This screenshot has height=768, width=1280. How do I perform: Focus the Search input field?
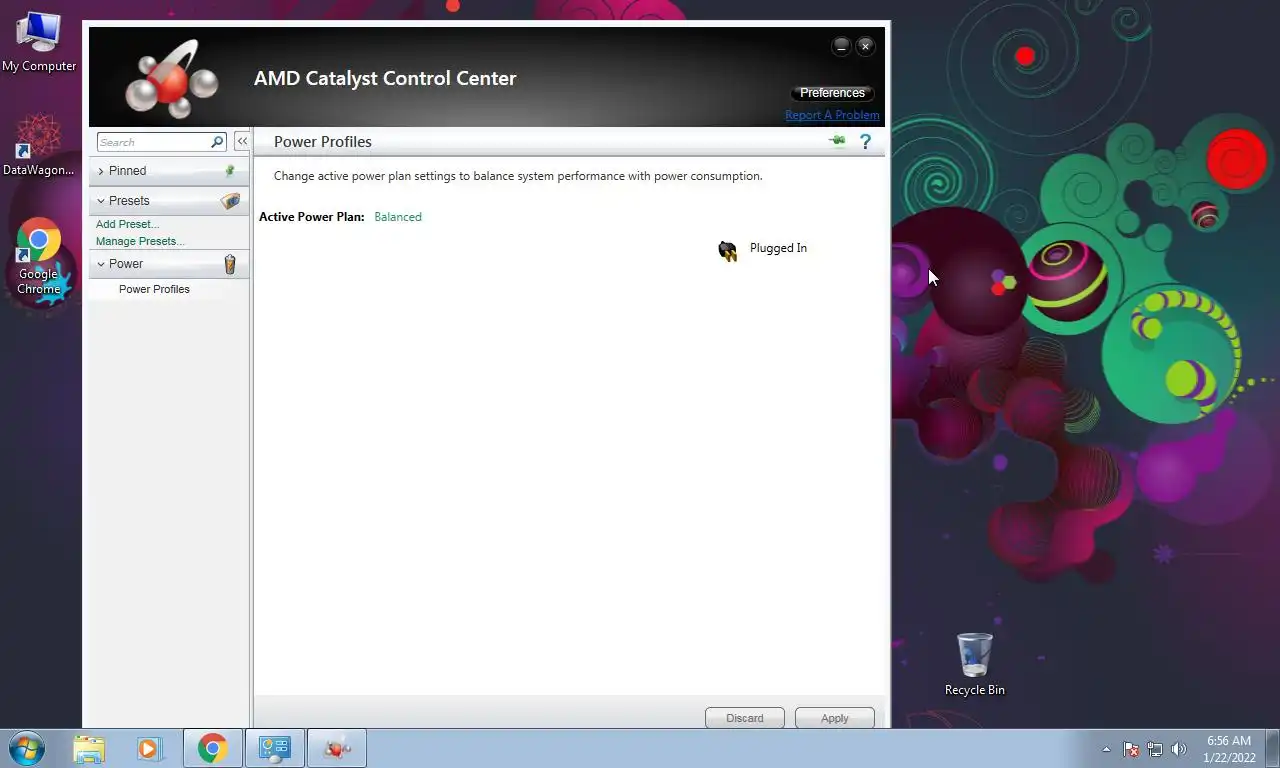[x=154, y=142]
